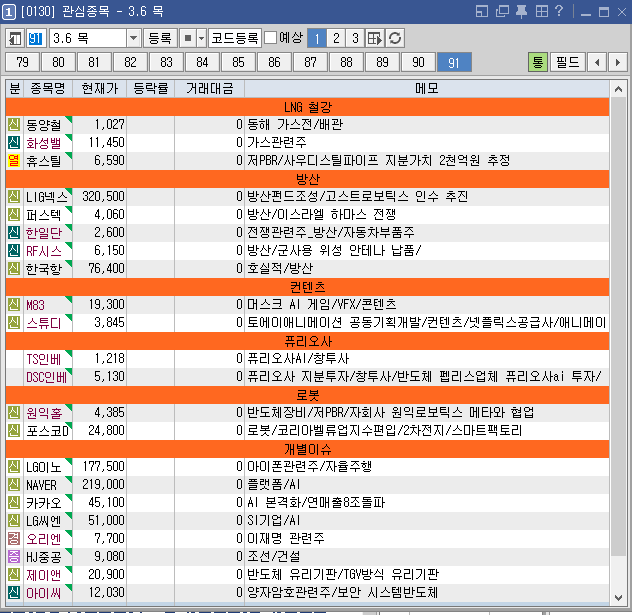The width and height of the screenshot is (632, 615).
Task: Select the DSC인베 stock name
Action: [x=46, y=377]
